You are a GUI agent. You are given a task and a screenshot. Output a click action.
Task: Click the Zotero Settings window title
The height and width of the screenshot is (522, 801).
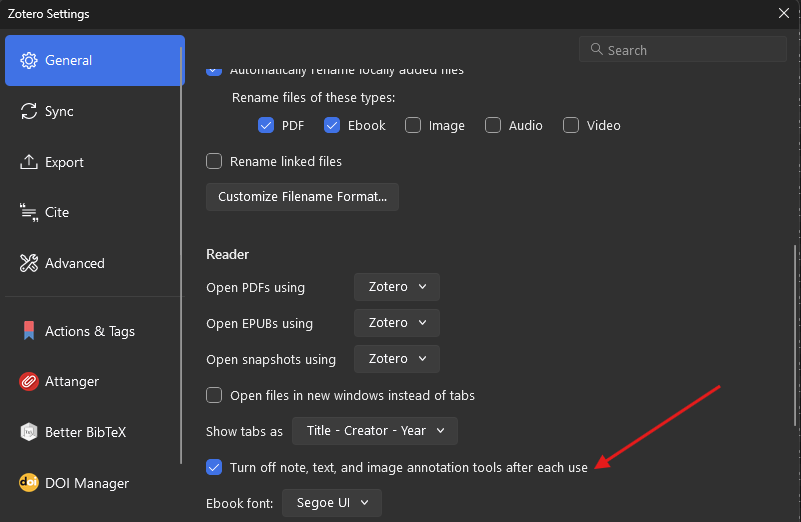tap(49, 14)
